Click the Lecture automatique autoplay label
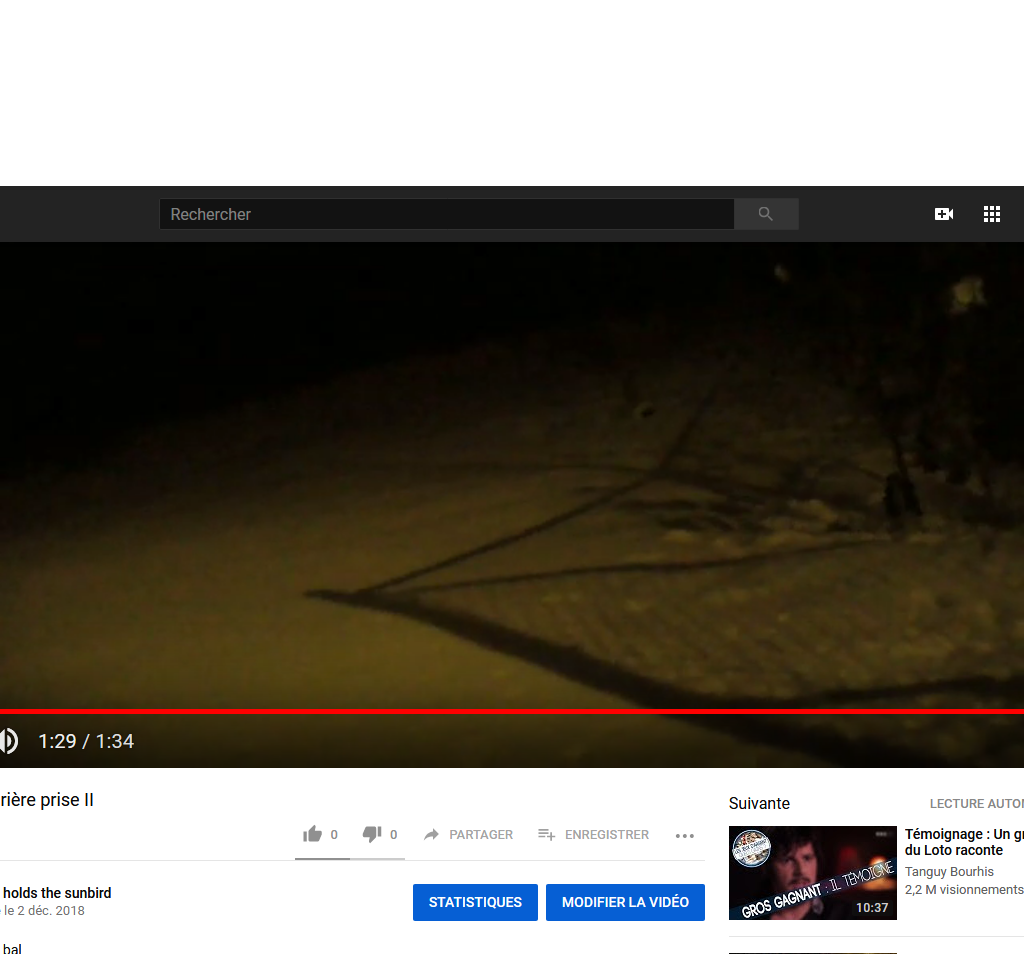This screenshot has width=1024, height=954. coord(976,804)
